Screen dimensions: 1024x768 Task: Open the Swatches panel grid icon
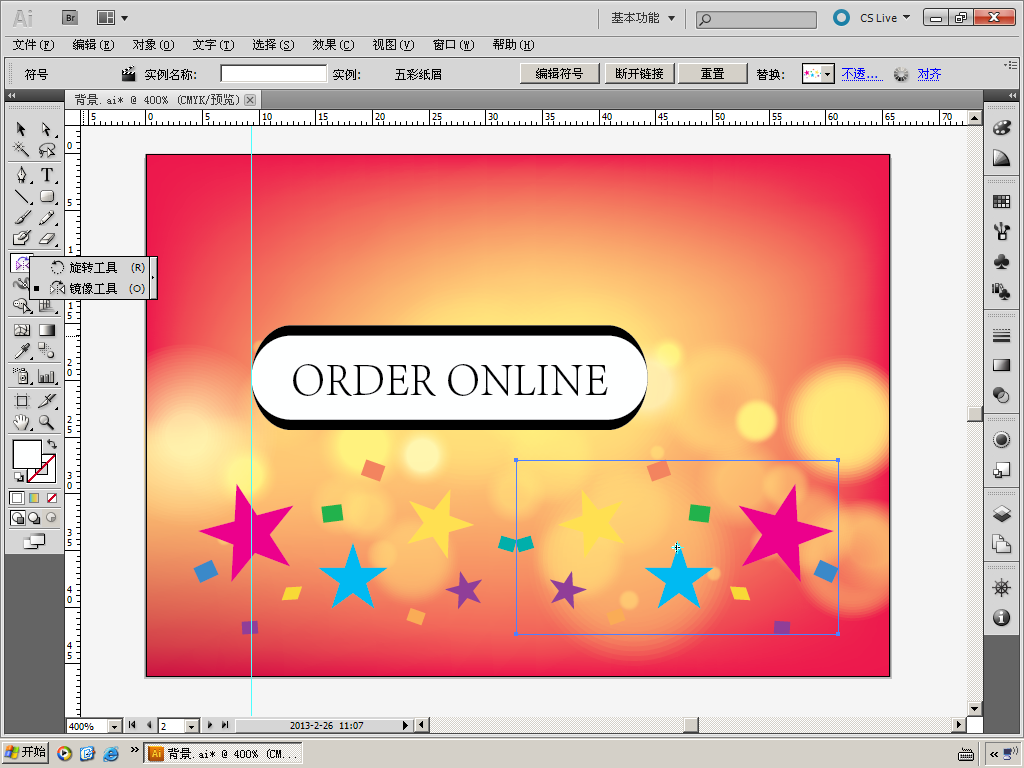[1001, 201]
